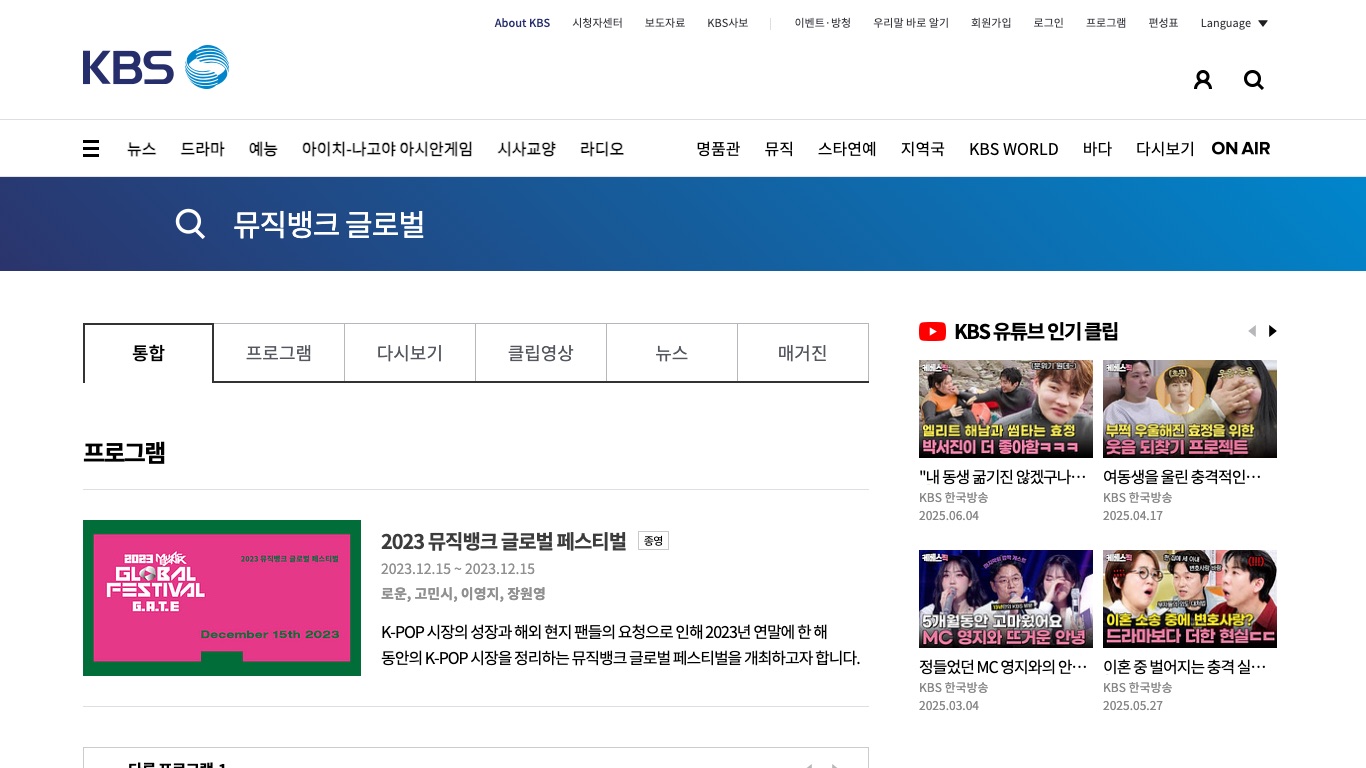Viewport: 1366px width, 768px height.
Task: Open 라디오 menu item
Action: pyautogui.click(x=602, y=149)
